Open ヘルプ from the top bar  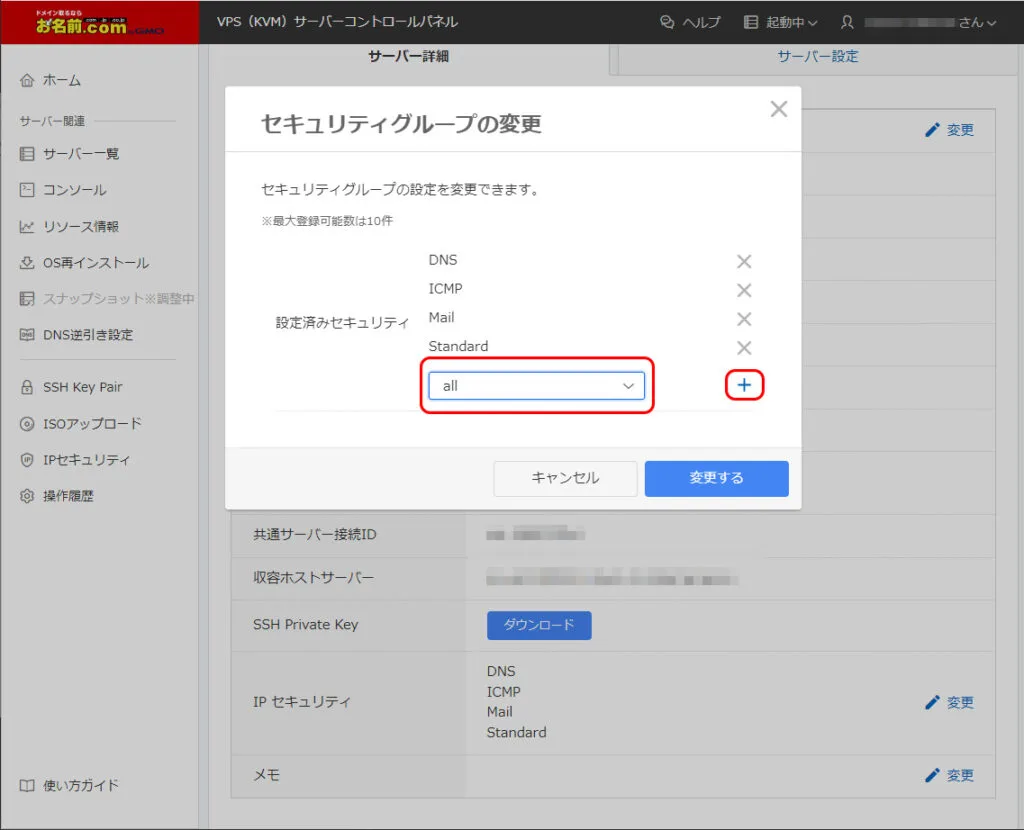click(690, 22)
